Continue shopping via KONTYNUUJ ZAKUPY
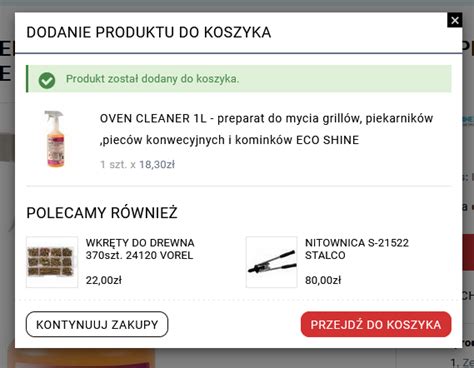 97,324
